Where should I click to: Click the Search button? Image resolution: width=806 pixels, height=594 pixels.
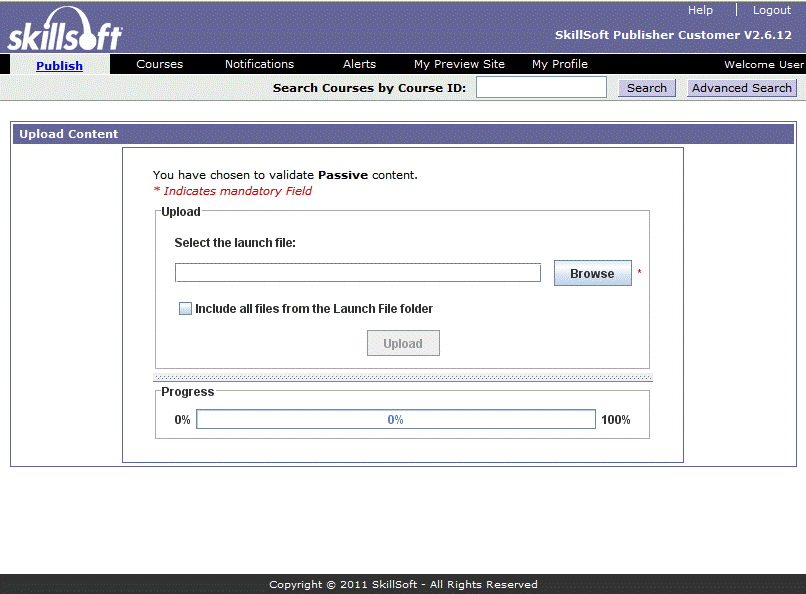pyautogui.click(x=646, y=87)
